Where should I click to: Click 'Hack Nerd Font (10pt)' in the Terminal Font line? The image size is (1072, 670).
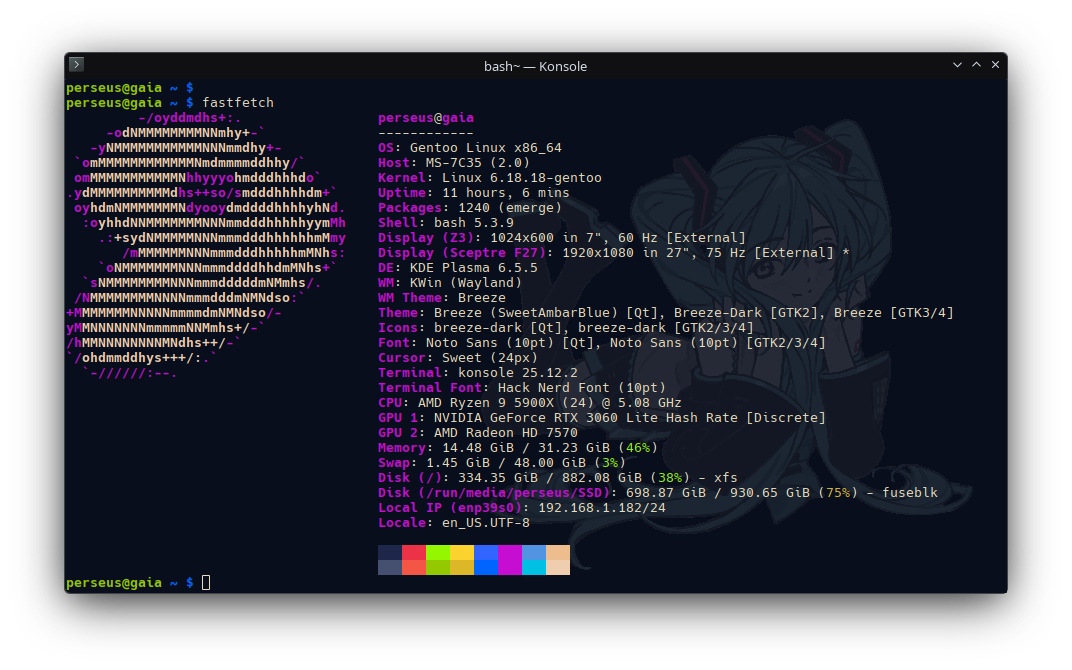pos(582,388)
